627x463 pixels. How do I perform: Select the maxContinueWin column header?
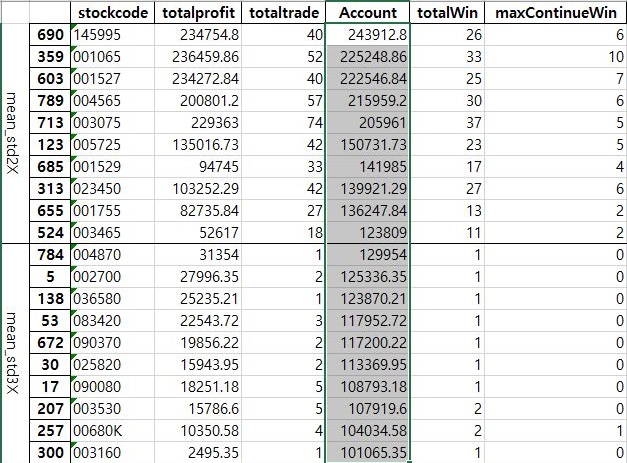pyautogui.click(x=555, y=13)
